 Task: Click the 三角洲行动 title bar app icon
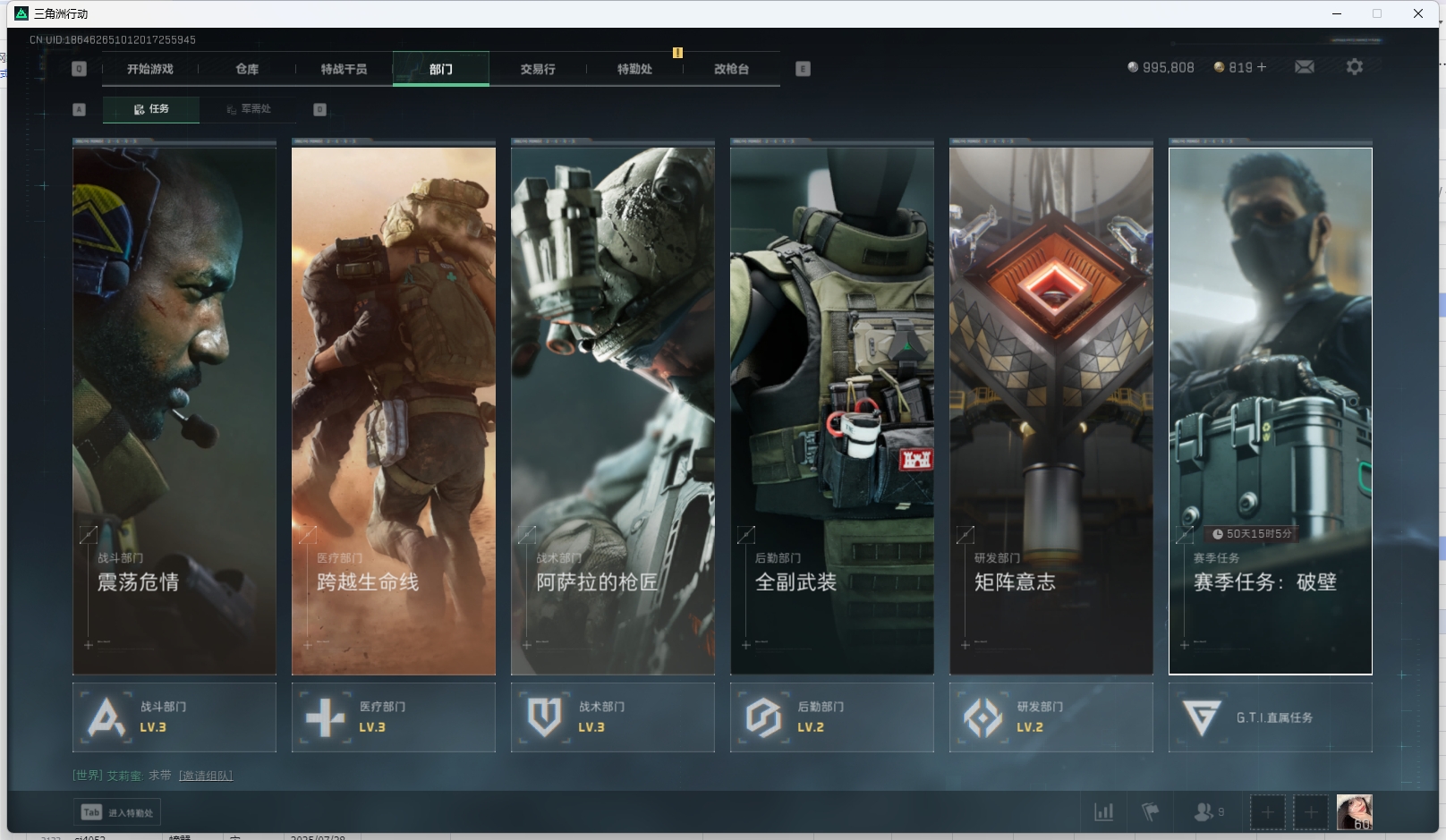point(21,13)
